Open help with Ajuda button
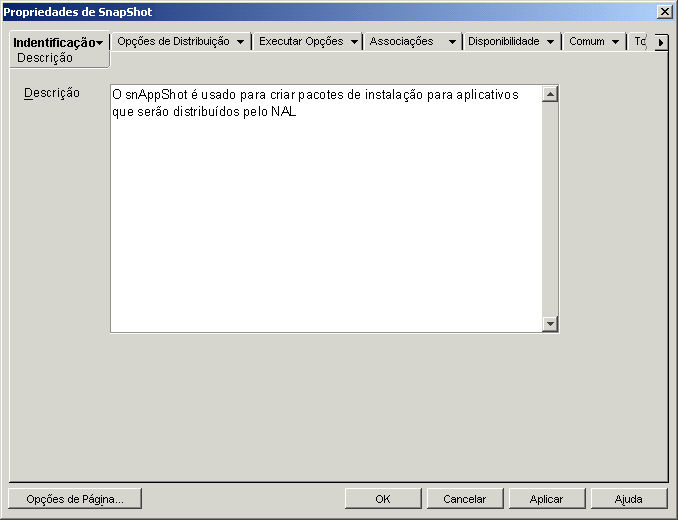The height and width of the screenshot is (520, 678). [x=629, y=499]
